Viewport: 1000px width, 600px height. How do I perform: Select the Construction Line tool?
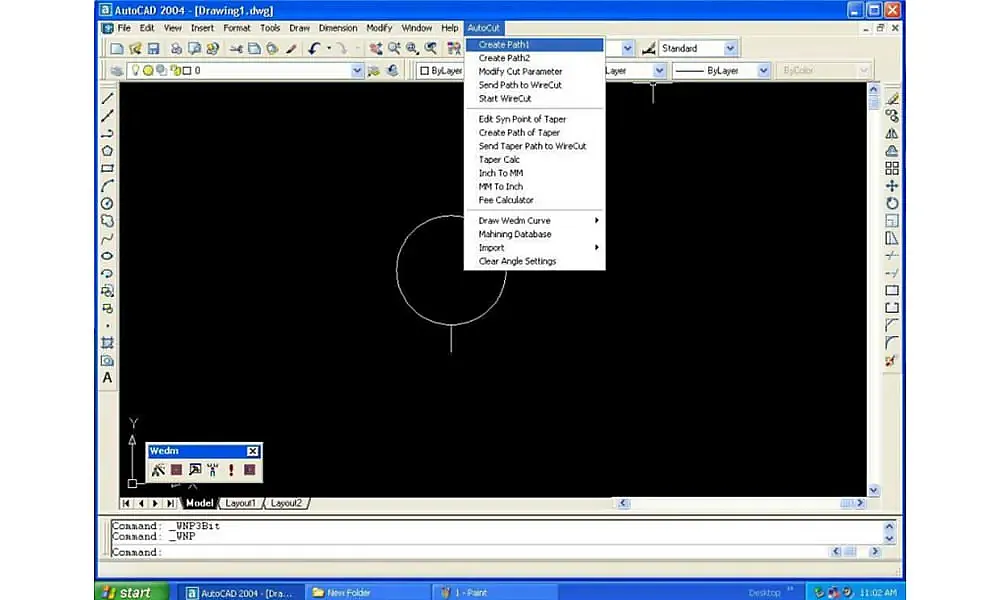pos(107,115)
